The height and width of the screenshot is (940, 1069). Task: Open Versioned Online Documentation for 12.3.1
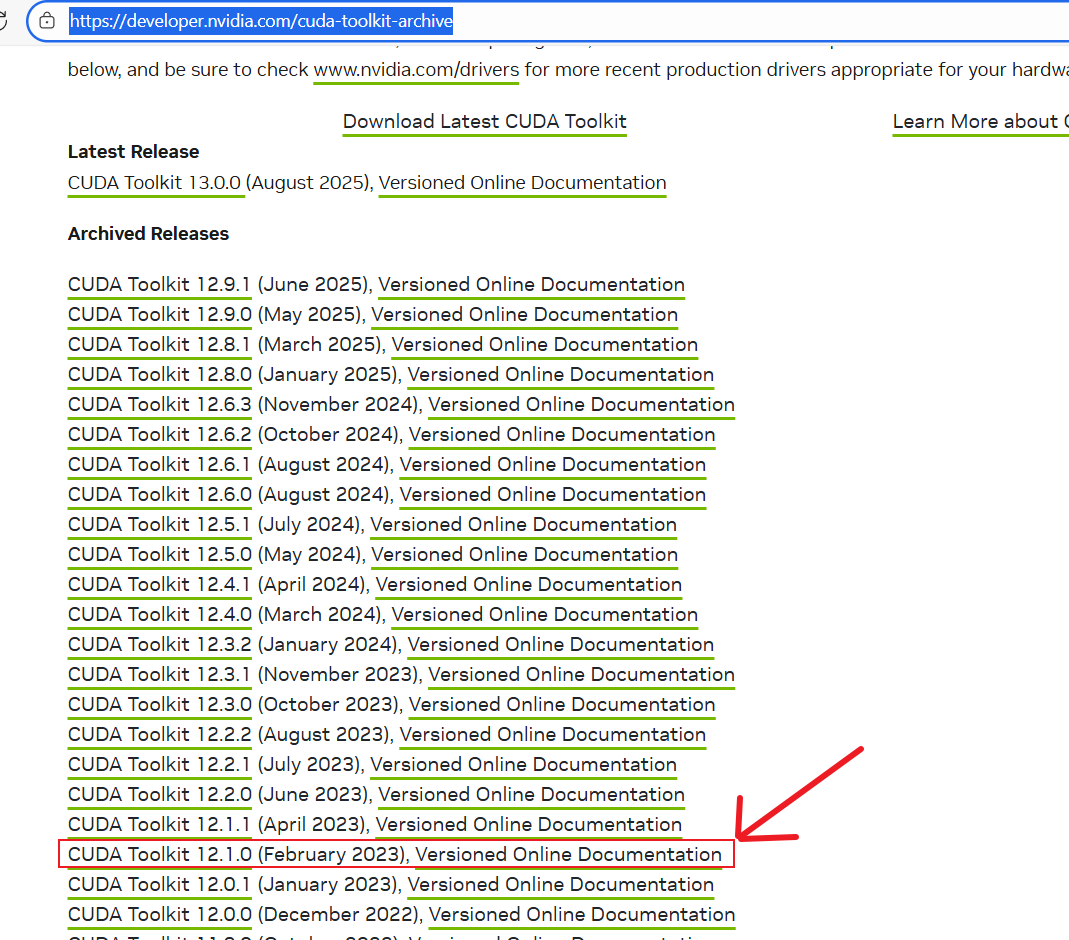(x=582, y=674)
